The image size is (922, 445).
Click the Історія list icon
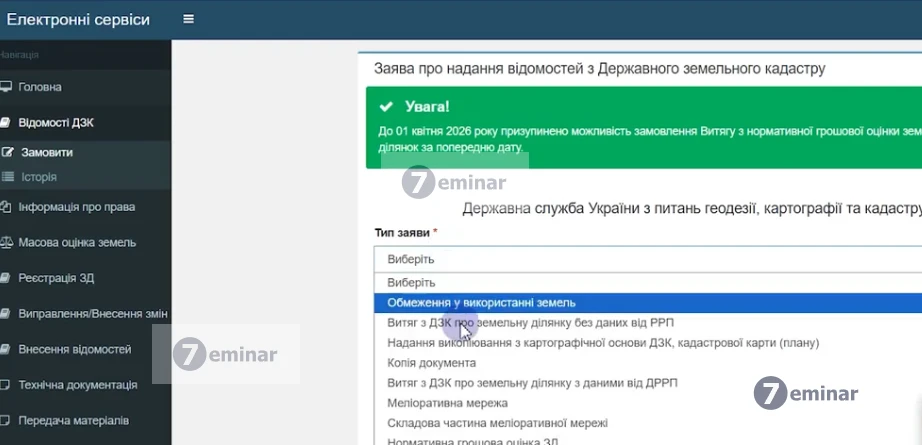tap(8, 177)
